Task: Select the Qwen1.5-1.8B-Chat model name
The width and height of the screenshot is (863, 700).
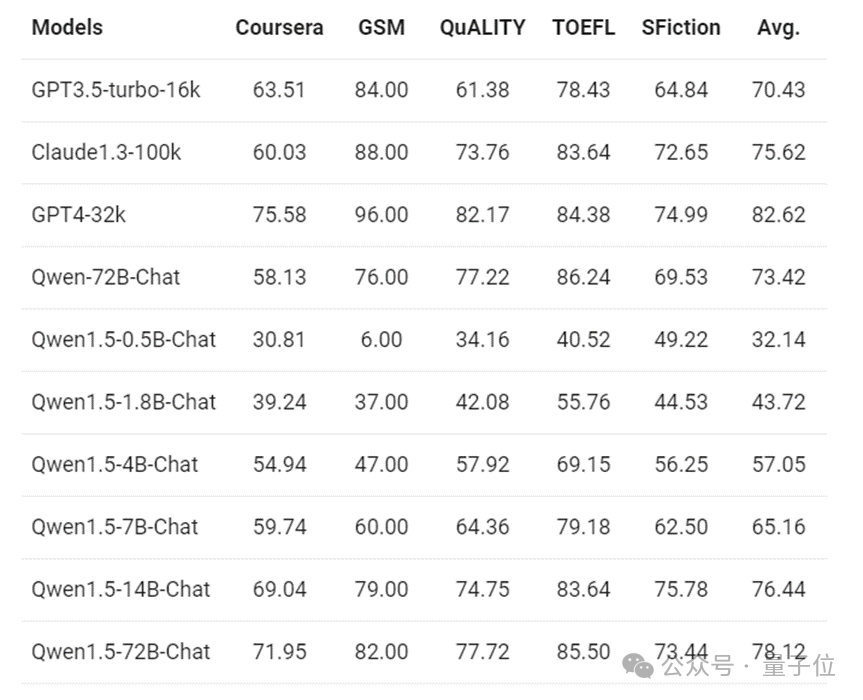Action: 123,402
